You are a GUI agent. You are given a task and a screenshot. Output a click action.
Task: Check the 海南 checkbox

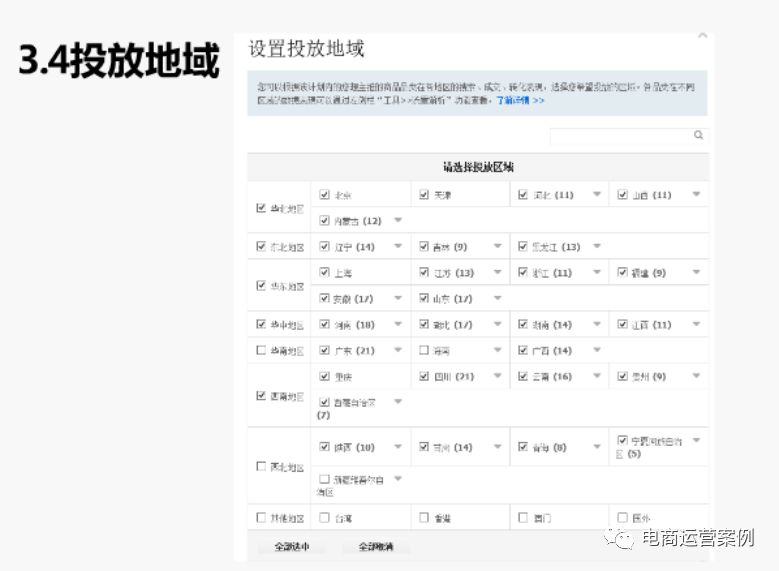(424, 350)
